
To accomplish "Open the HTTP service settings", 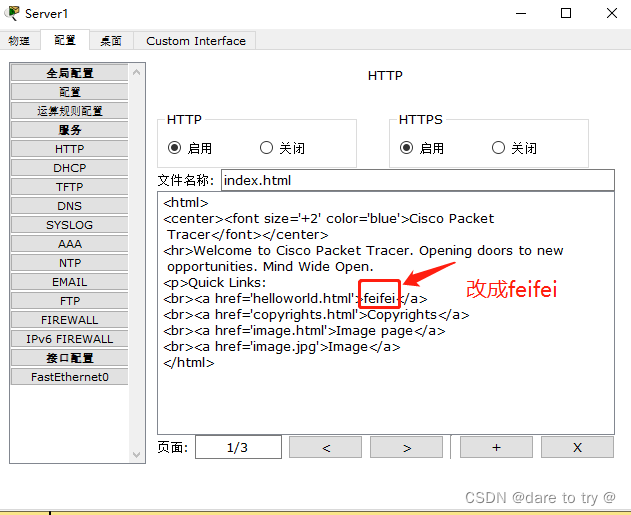I will tap(70, 149).
